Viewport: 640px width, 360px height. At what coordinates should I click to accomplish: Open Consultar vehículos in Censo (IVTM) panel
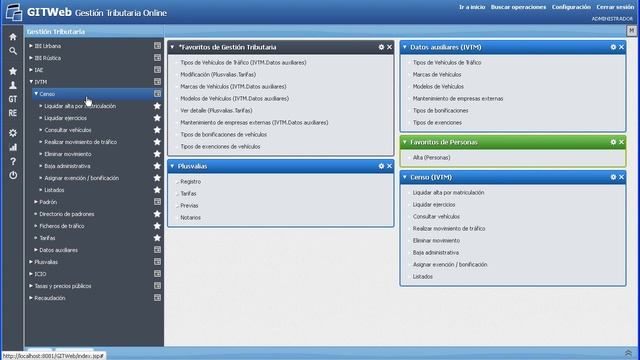coord(436,216)
